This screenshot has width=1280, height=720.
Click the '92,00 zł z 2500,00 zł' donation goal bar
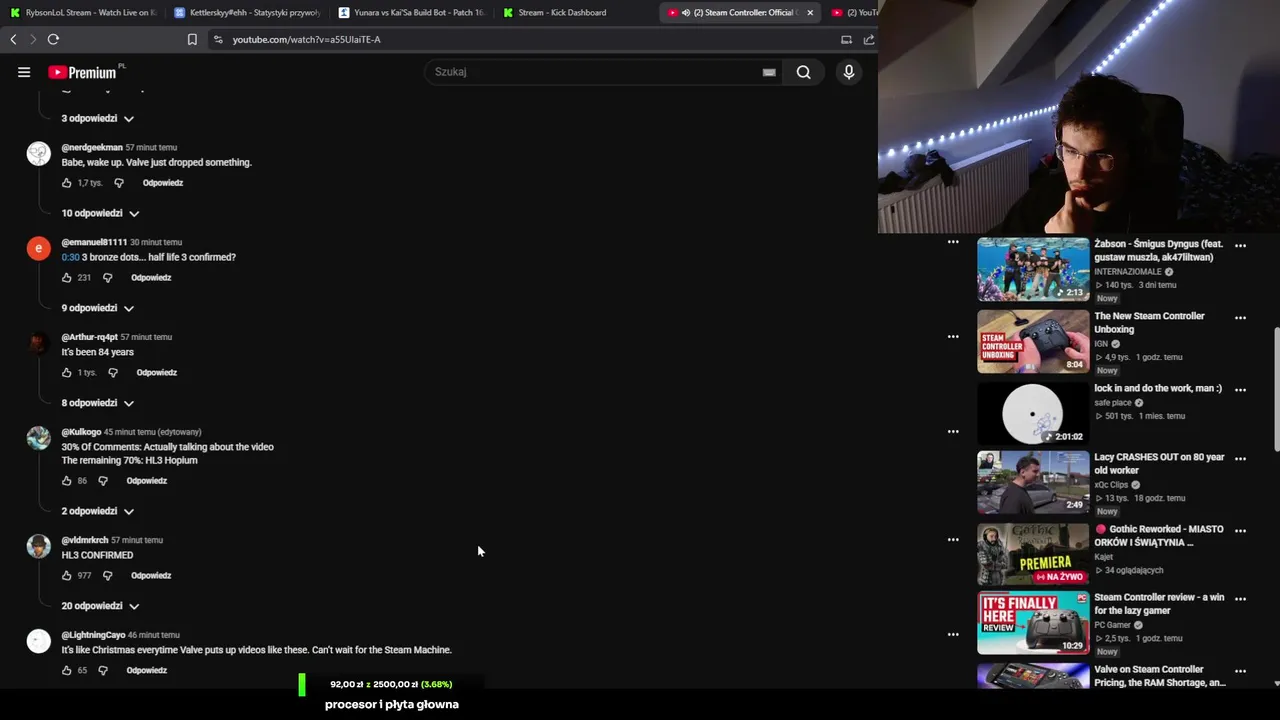tap(390, 684)
